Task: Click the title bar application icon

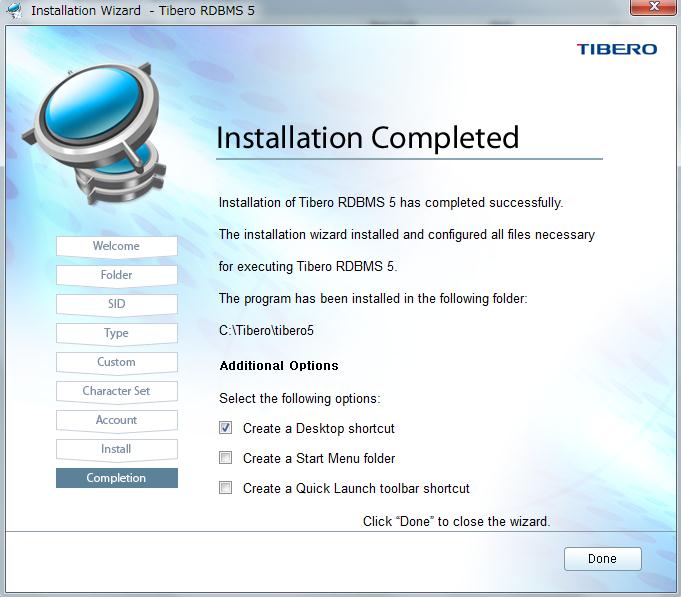Action: [15, 10]
